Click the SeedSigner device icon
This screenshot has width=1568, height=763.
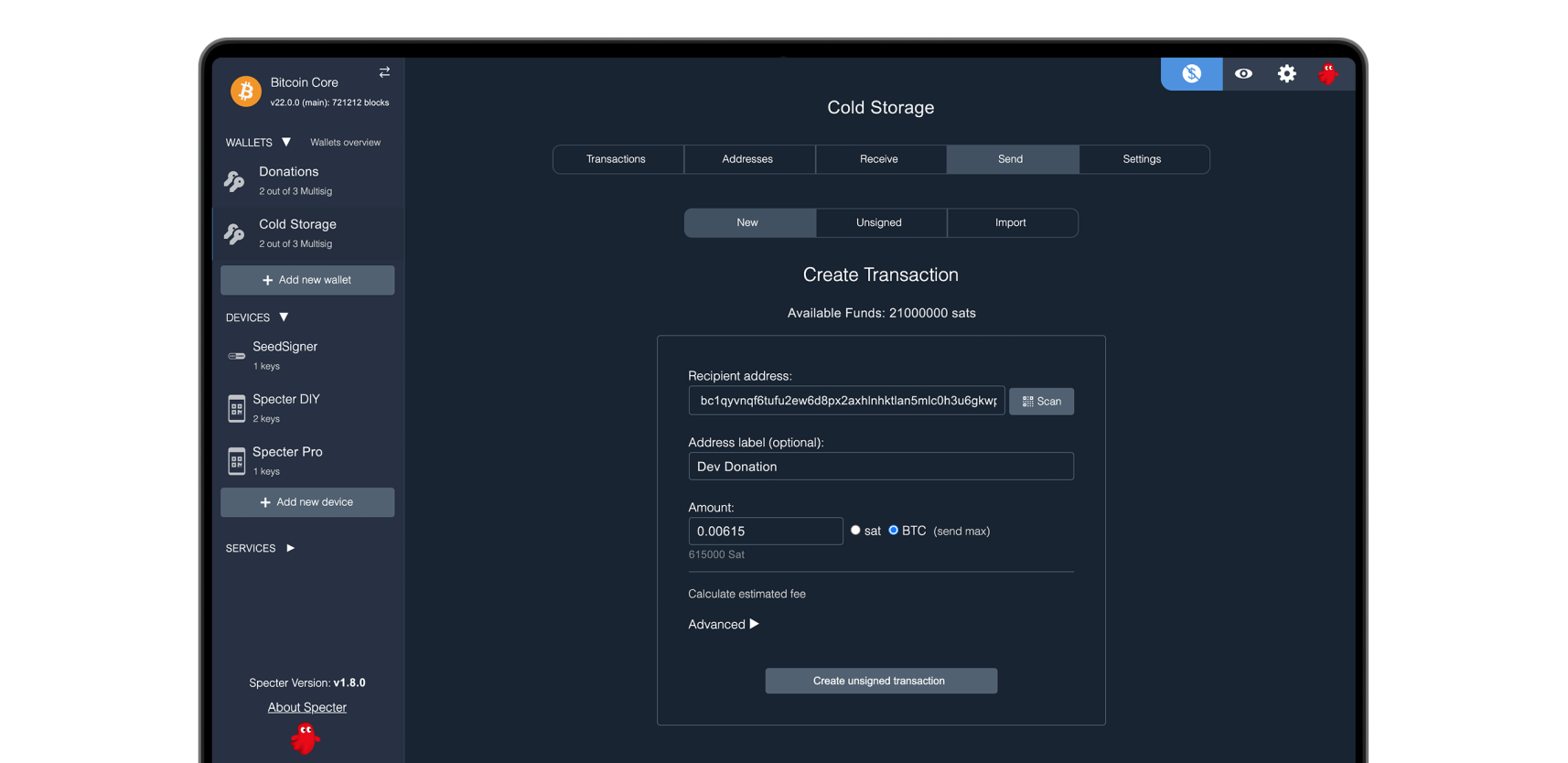click(236, 356)
